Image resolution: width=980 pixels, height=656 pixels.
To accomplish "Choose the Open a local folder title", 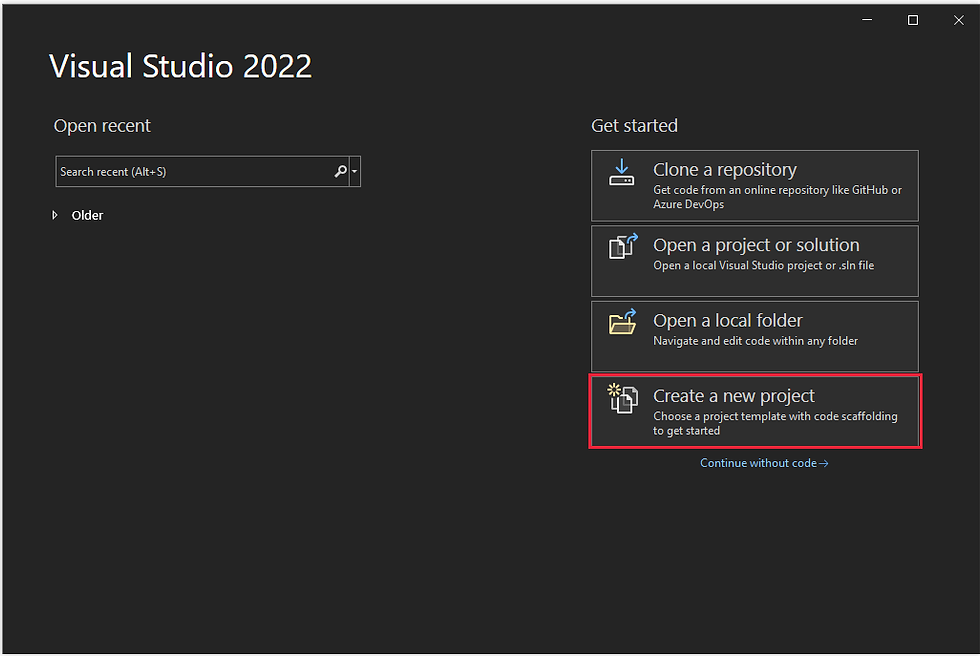I will [728, 321].
